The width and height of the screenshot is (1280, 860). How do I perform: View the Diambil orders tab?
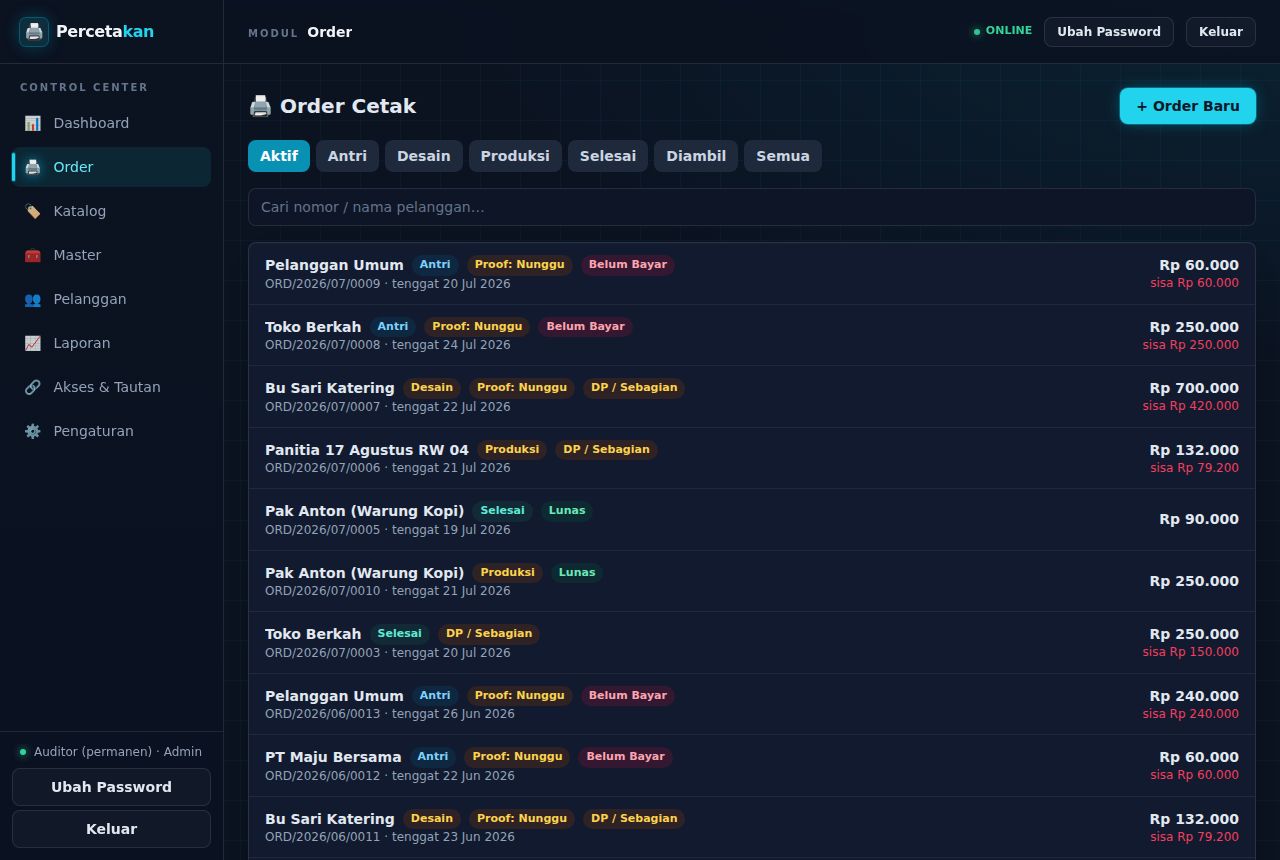(x=696, y=156)
